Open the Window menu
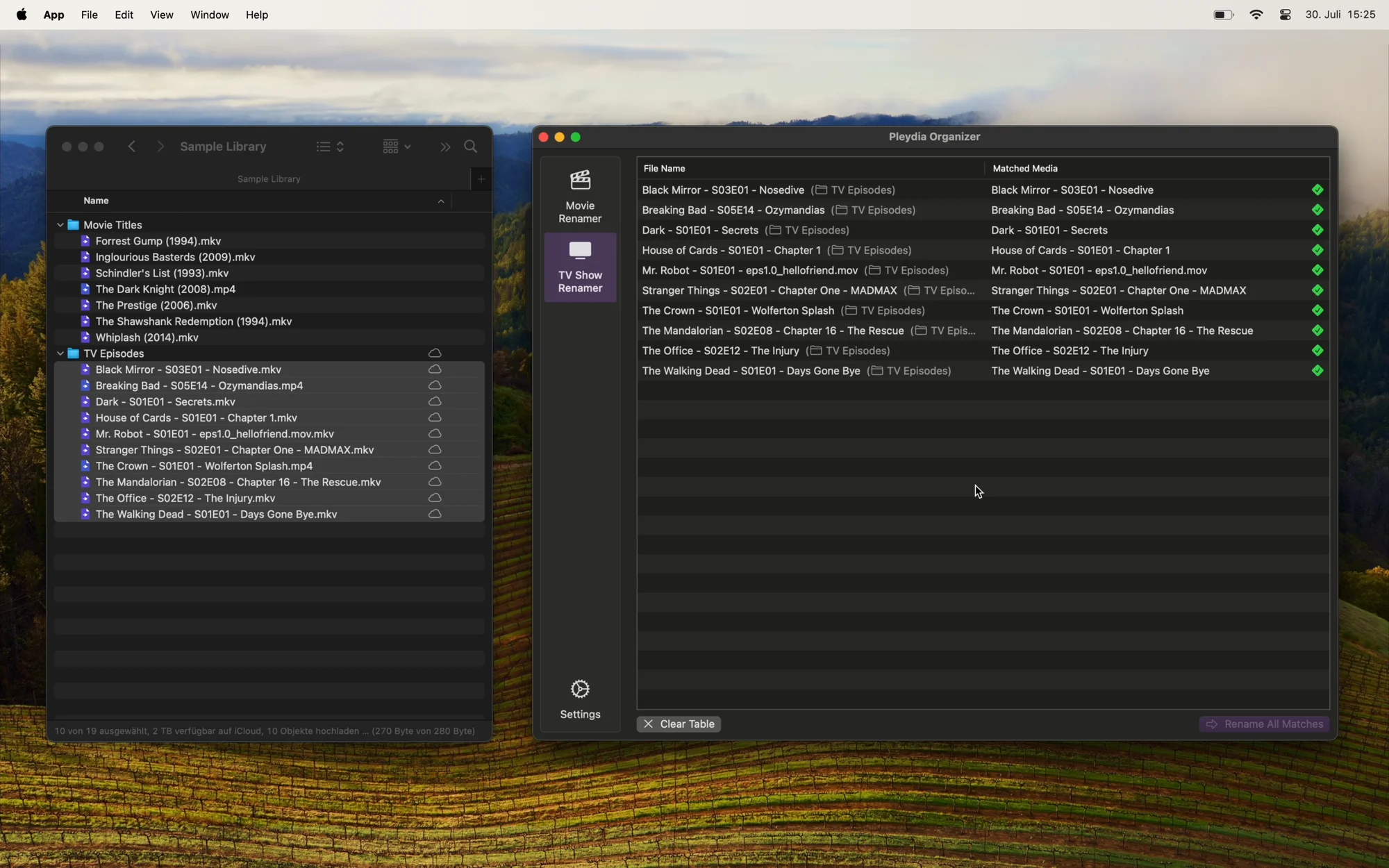The height and width of the screenshot is (868, 1389). [x=209, y=15]
